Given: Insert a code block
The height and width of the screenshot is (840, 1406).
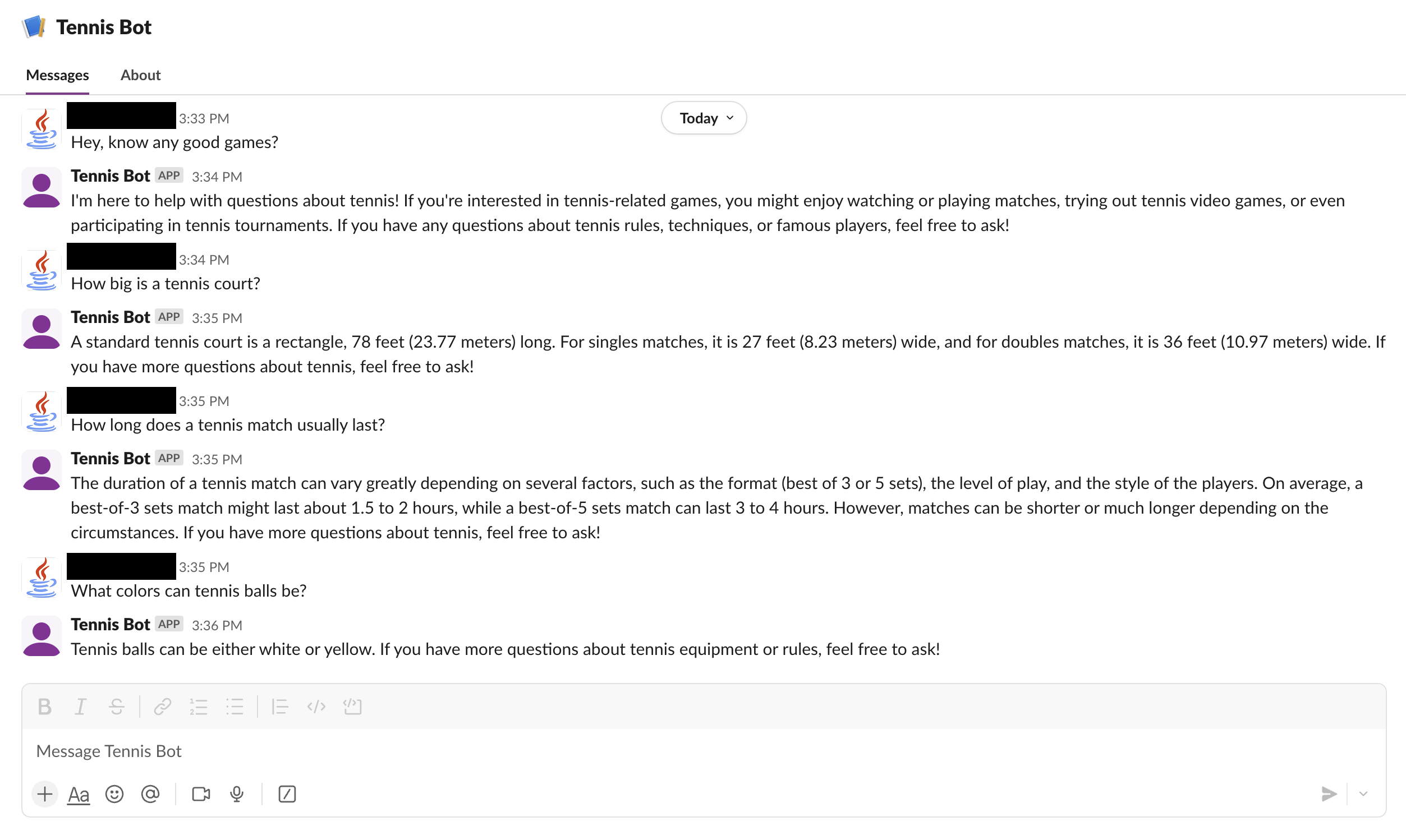Looking at the screenshot, I should 352,707.
